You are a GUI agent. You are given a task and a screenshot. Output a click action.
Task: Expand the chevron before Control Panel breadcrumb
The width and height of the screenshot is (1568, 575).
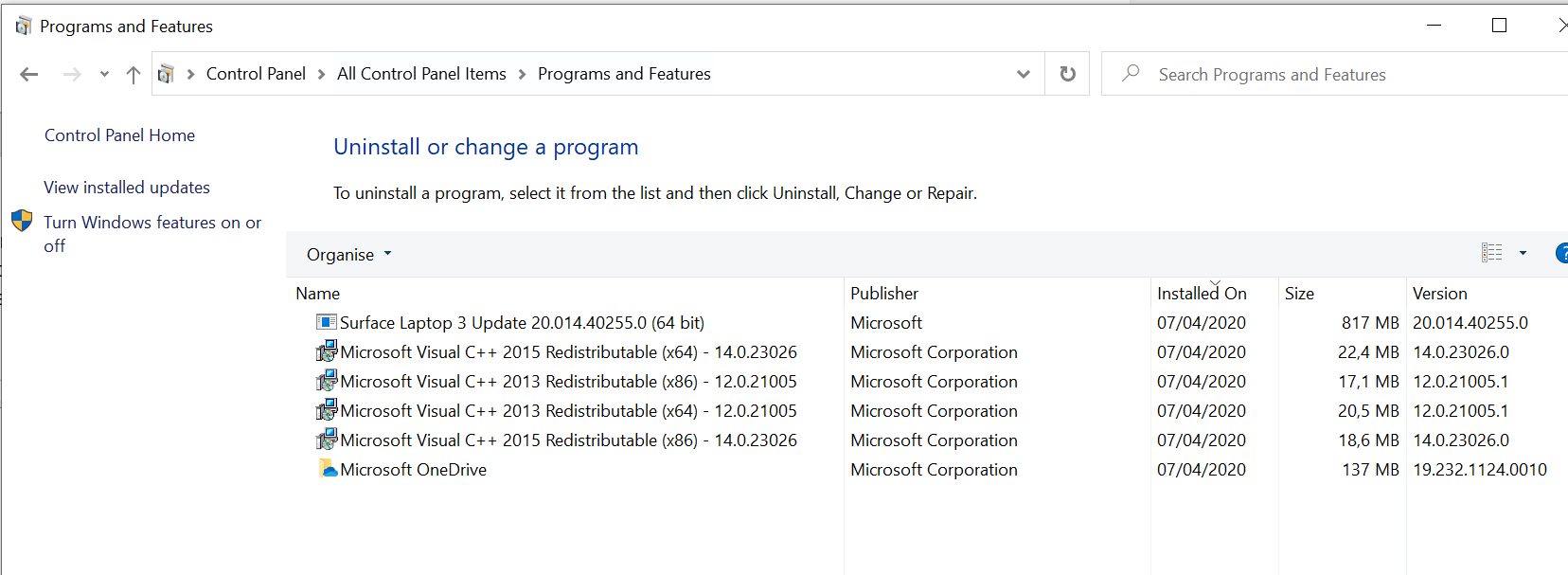(x=190, y=74)
